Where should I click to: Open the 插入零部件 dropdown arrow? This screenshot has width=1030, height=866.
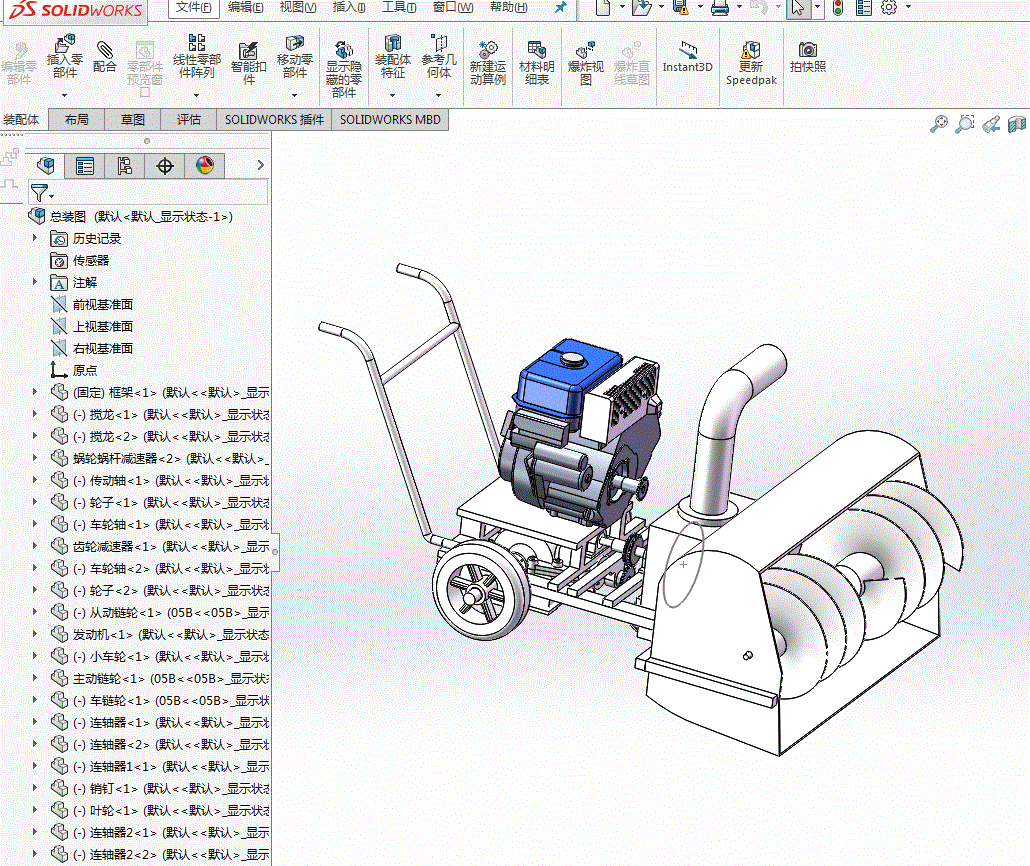click(65, 96)
